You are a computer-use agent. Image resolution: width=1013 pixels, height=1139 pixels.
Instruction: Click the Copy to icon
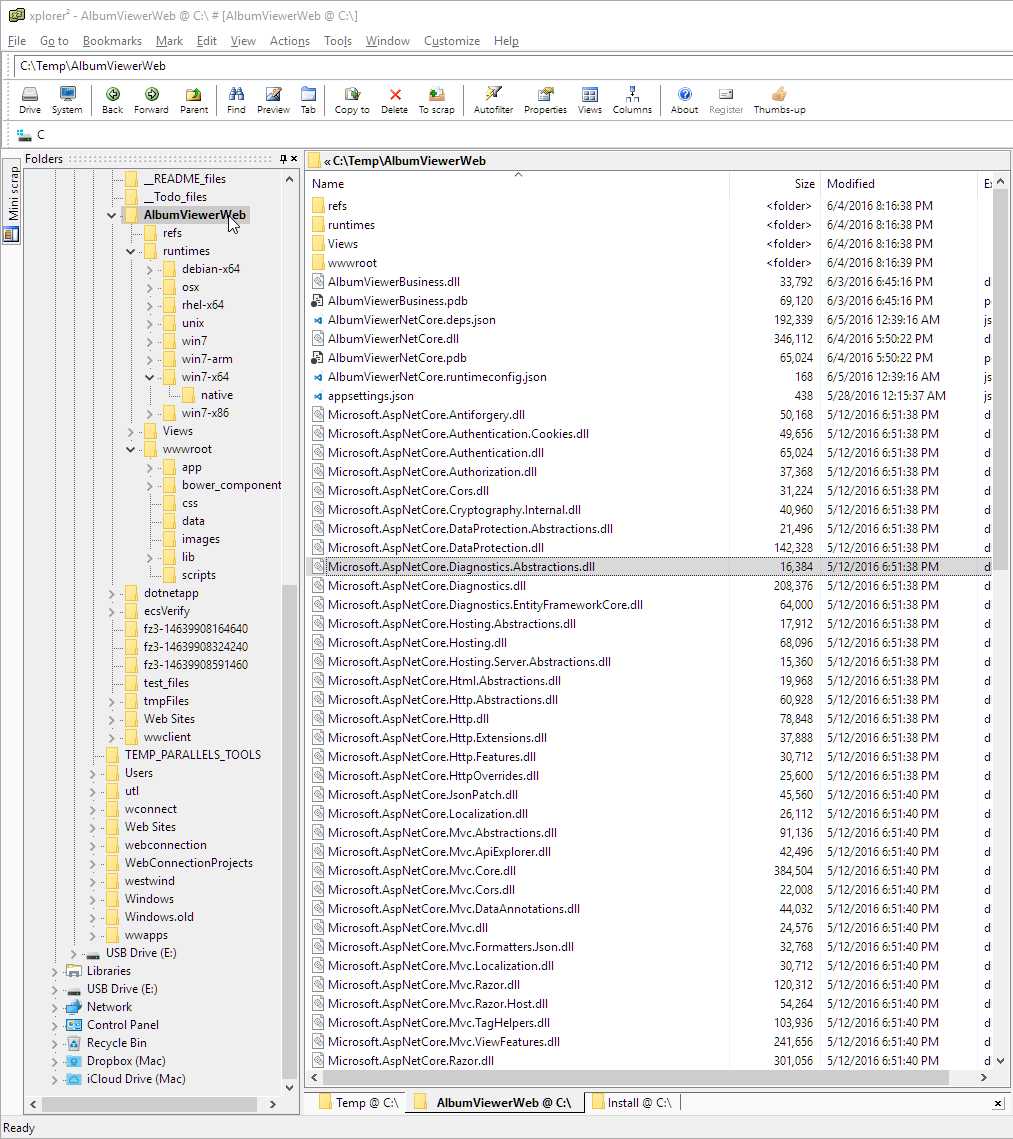(x=352, y=100)
